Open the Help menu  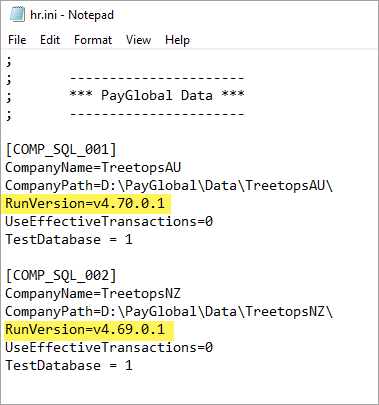click(177, 40)
